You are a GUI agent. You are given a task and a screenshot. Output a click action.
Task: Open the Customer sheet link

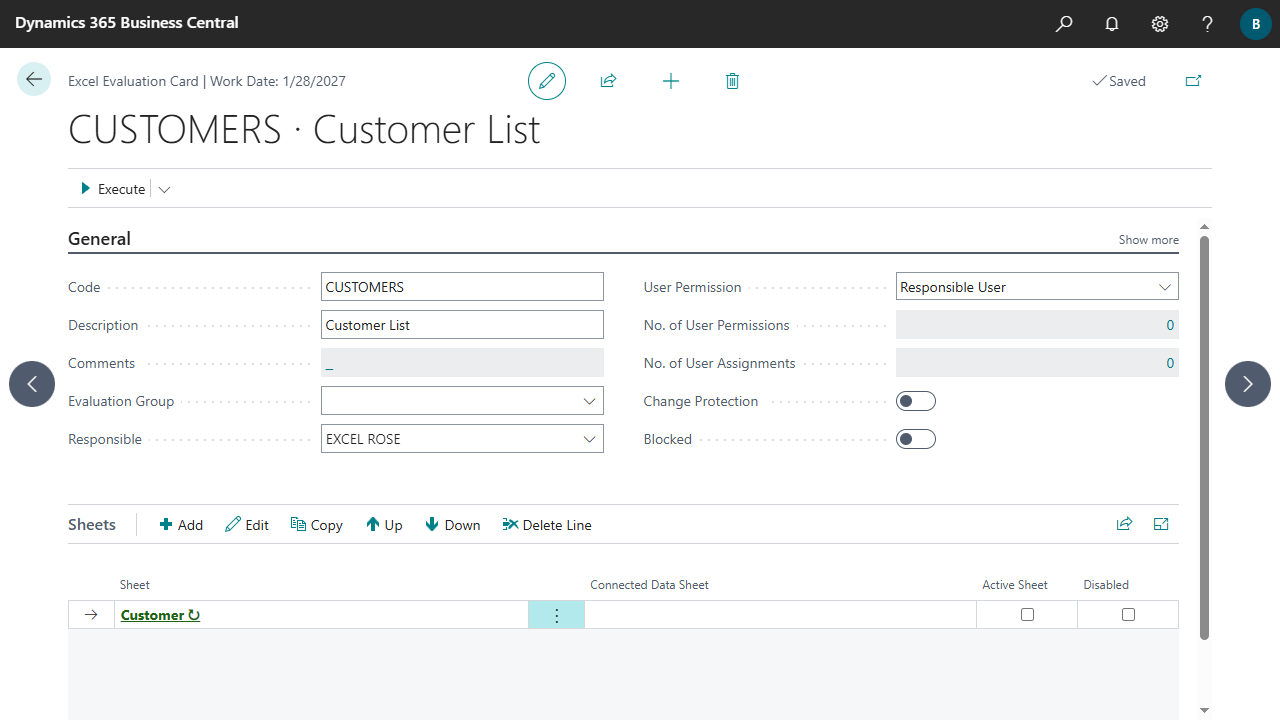coord(152,615)
